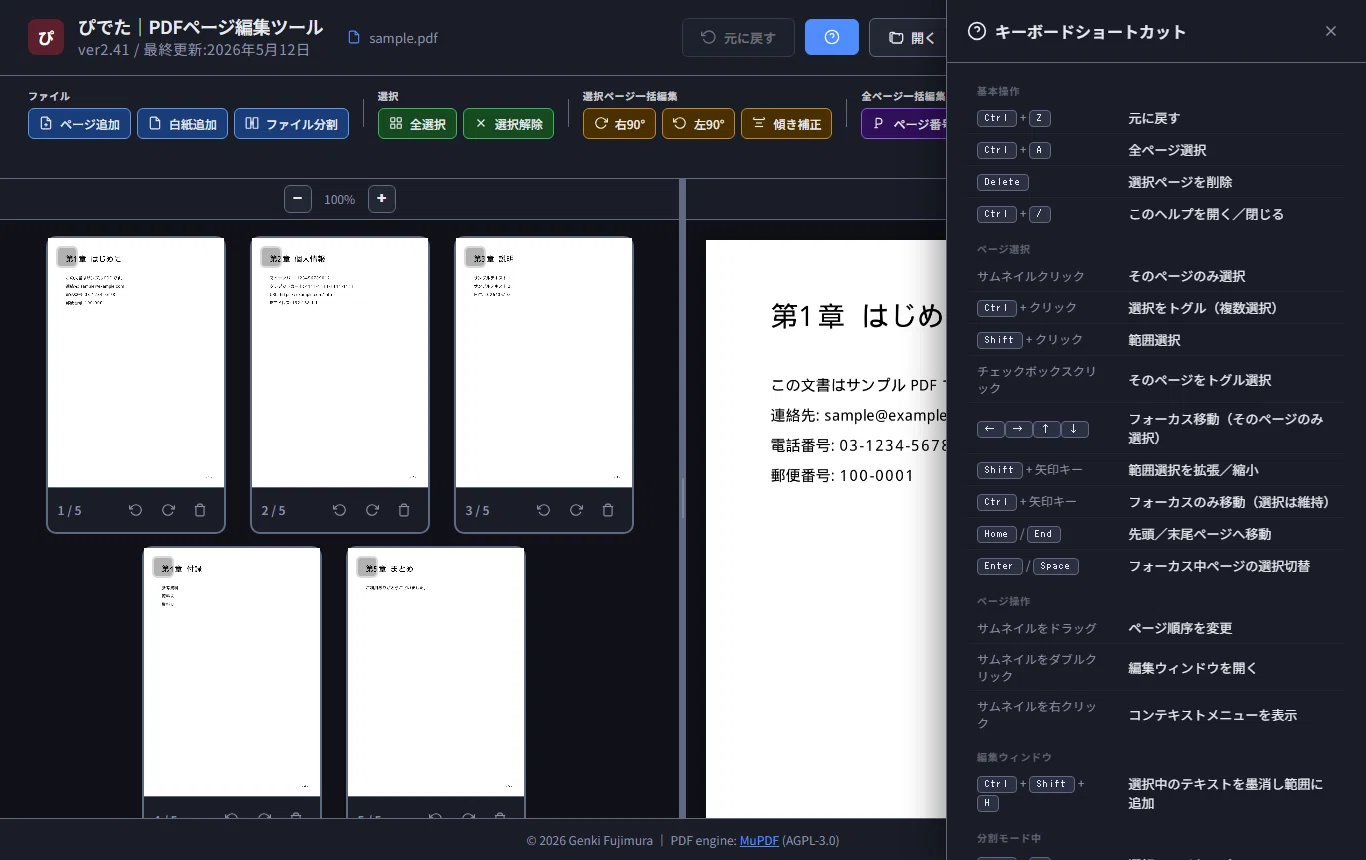Click このヘルプを開く／閉じる row text
The width and height of the screenshot is (1366, 860).
click(1206, 214)
